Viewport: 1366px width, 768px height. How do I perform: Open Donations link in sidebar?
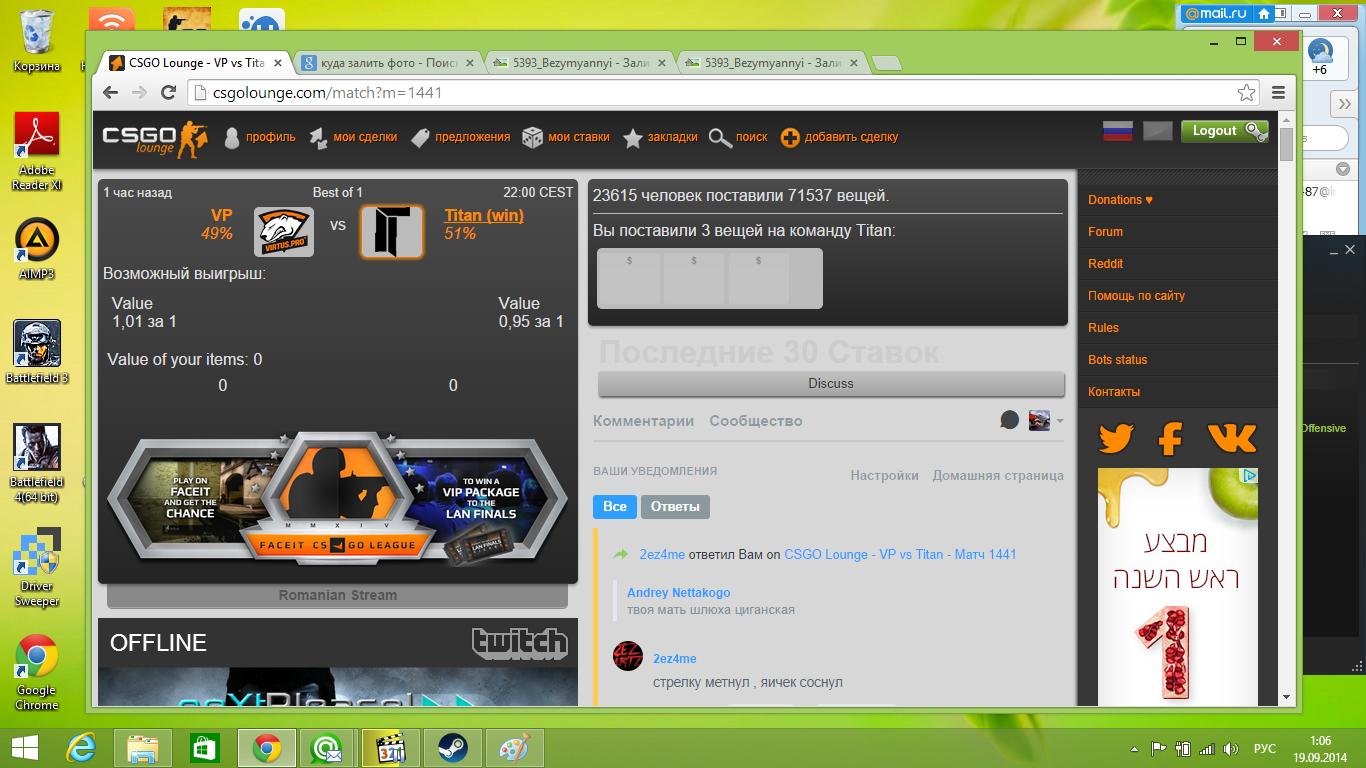(x=1120, y=200)
